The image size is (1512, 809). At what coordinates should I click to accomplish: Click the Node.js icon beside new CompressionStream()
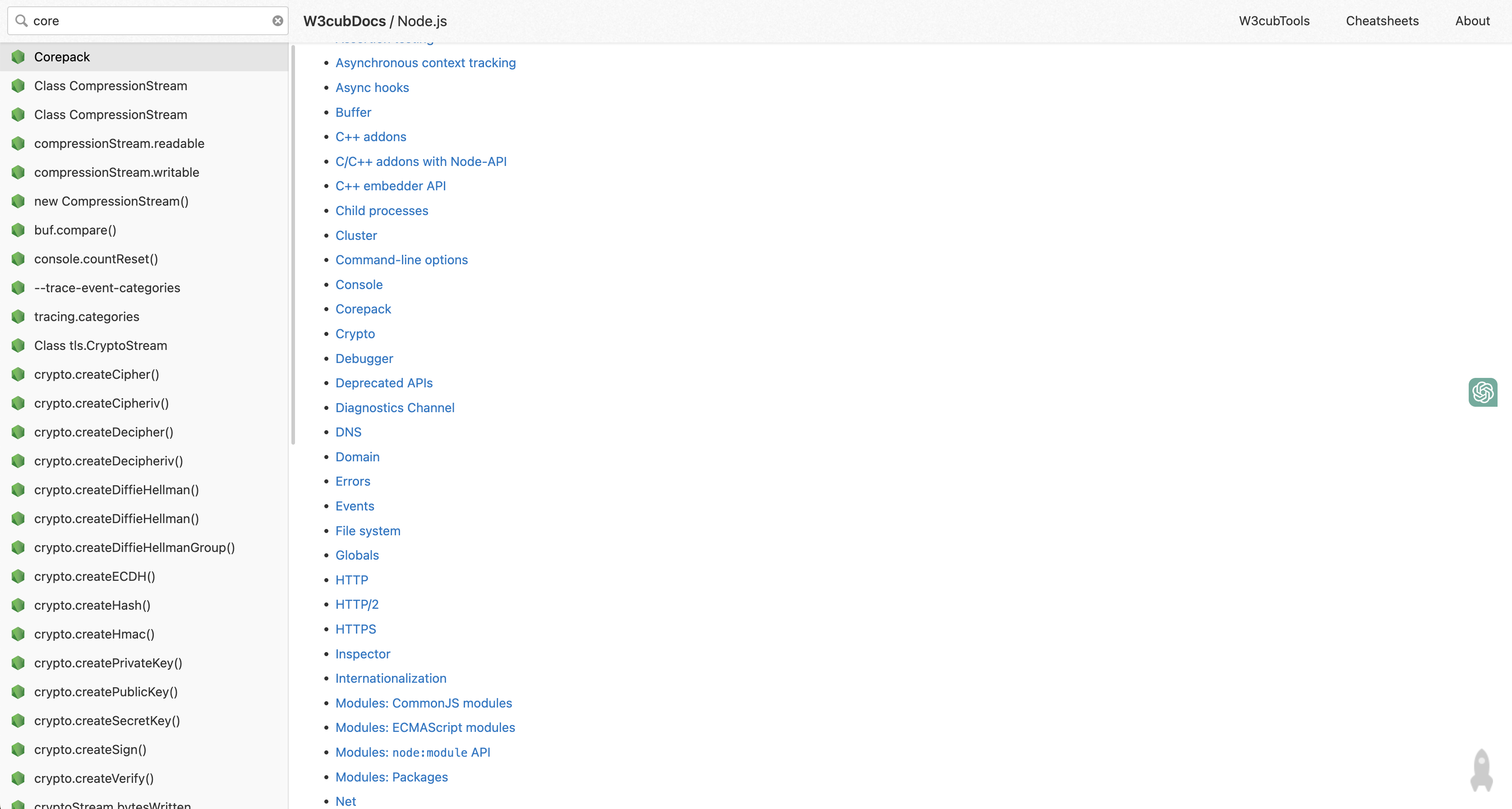(x=18, y=201)
